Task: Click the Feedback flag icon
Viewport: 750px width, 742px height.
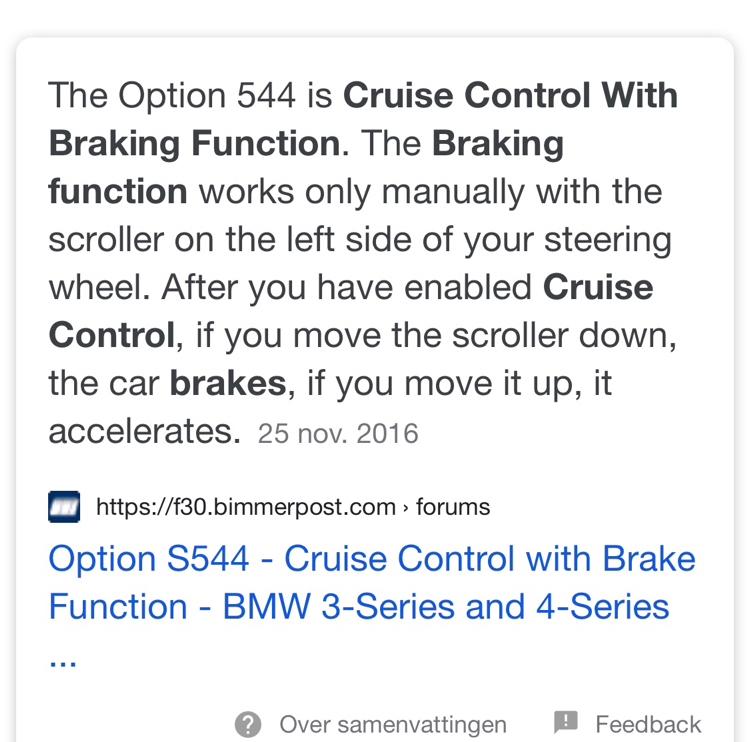Action: [x=566, y=722]
